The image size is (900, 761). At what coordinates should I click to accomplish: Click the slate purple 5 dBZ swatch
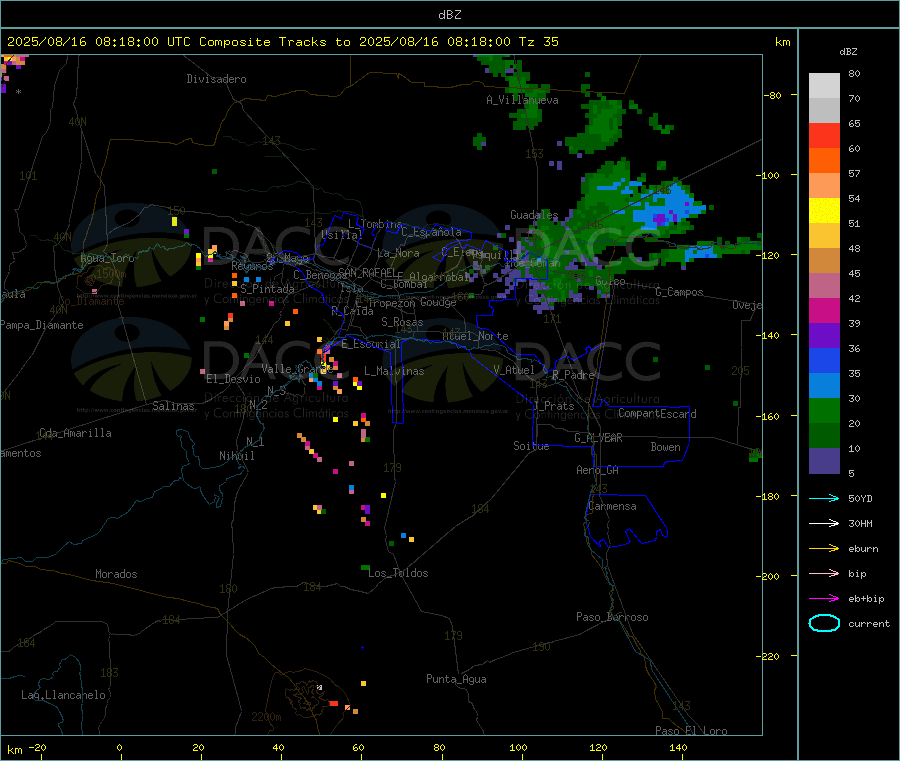click(824, 461)
